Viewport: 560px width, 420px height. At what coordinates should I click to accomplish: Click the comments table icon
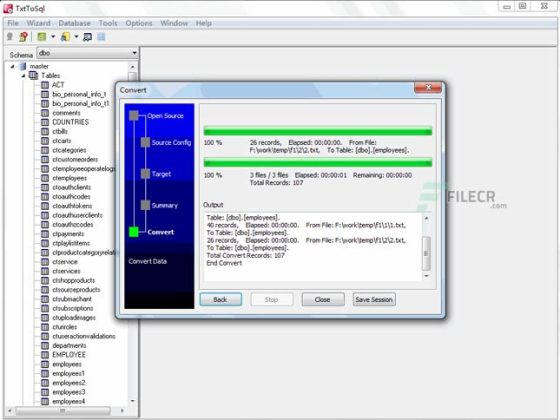point(45,113)
